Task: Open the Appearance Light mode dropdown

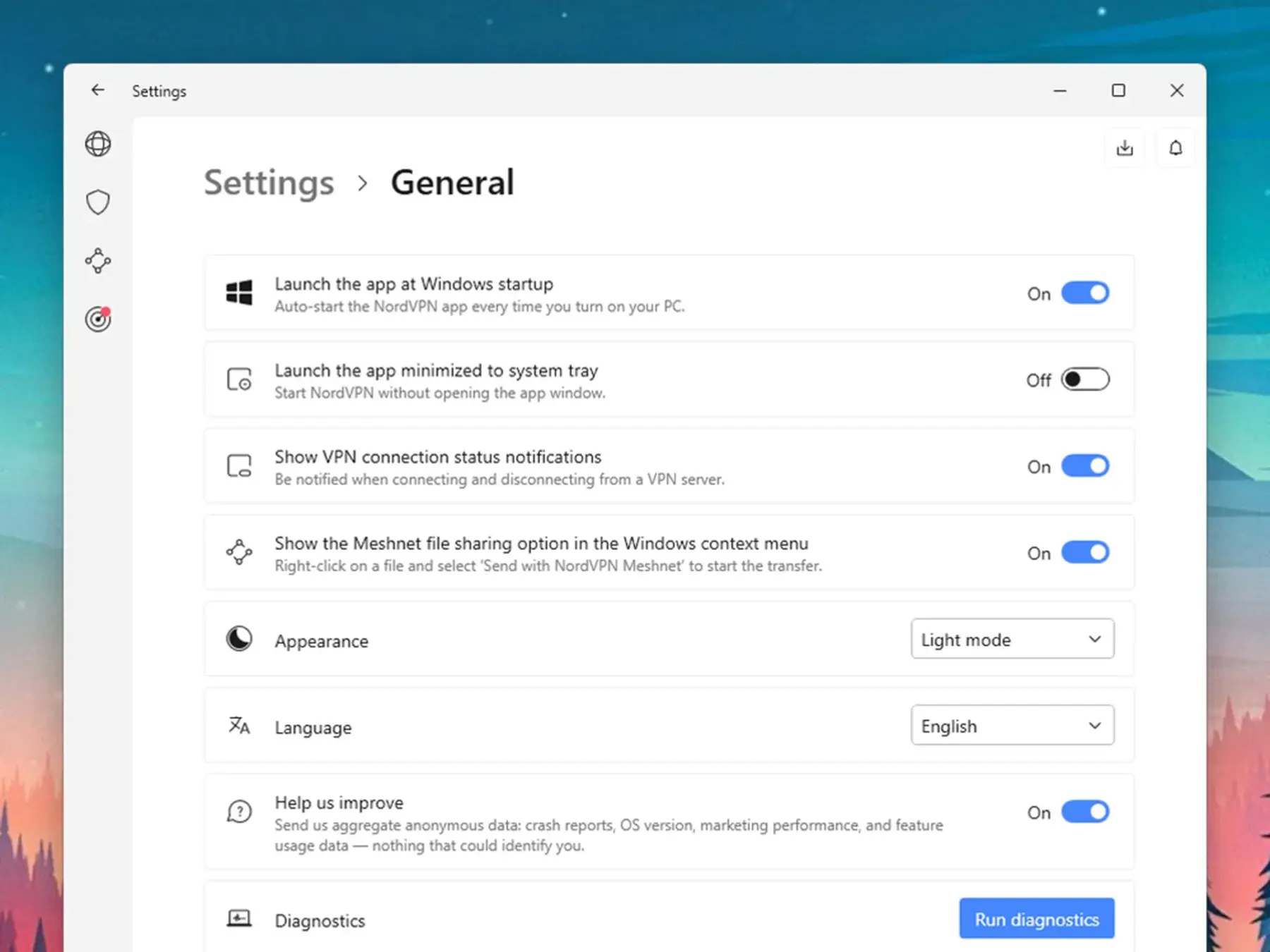Action: [1012, 639]
